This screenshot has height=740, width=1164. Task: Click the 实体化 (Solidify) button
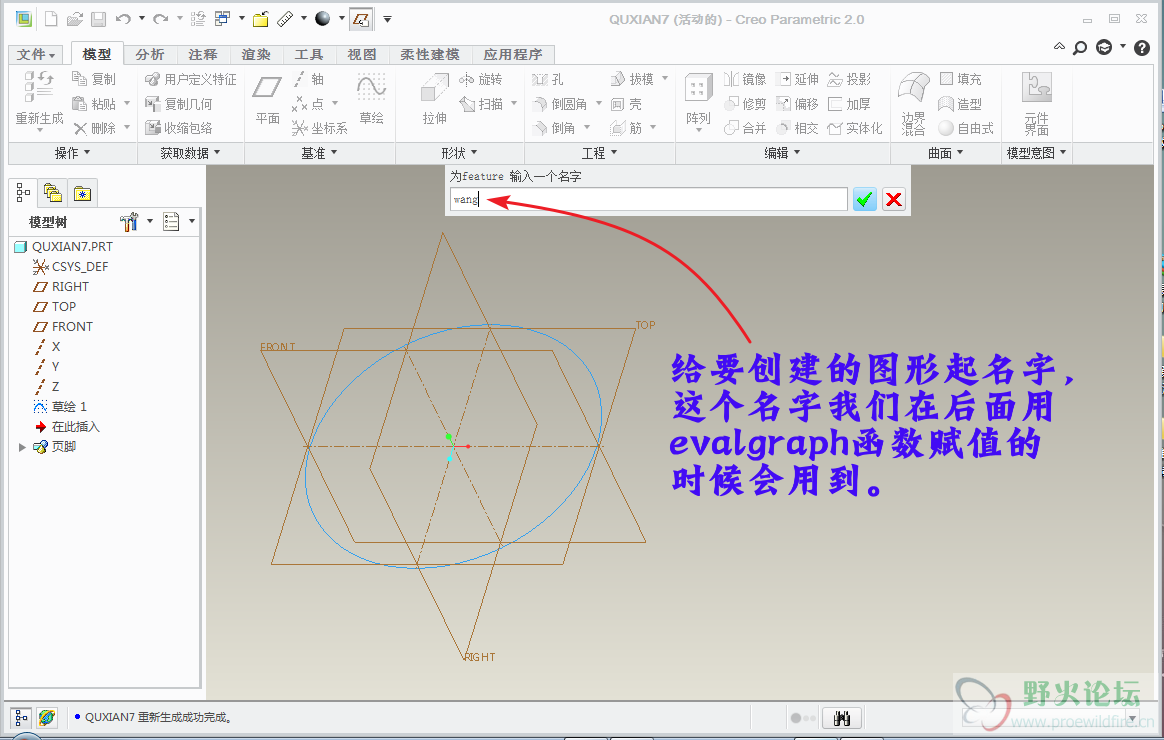[x=855, y=128]
